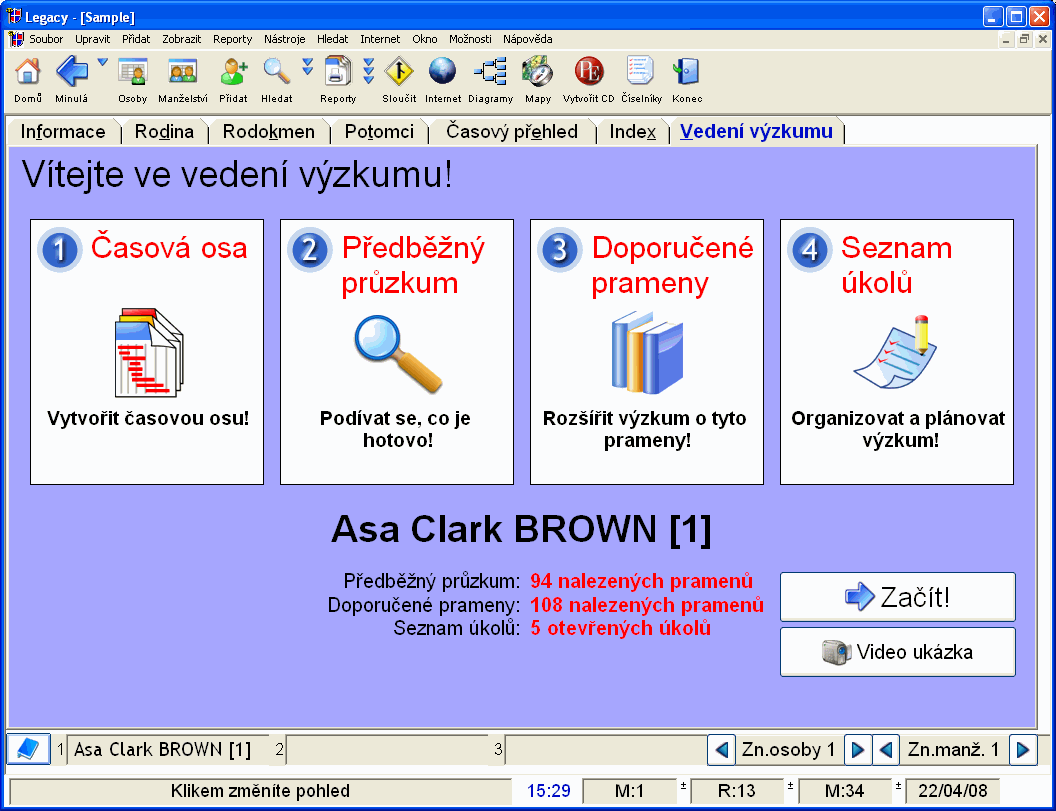Click the Předběžný průzkum magnifying glass image
Viewport: 1056px width, 811px height.
[398, 354]
